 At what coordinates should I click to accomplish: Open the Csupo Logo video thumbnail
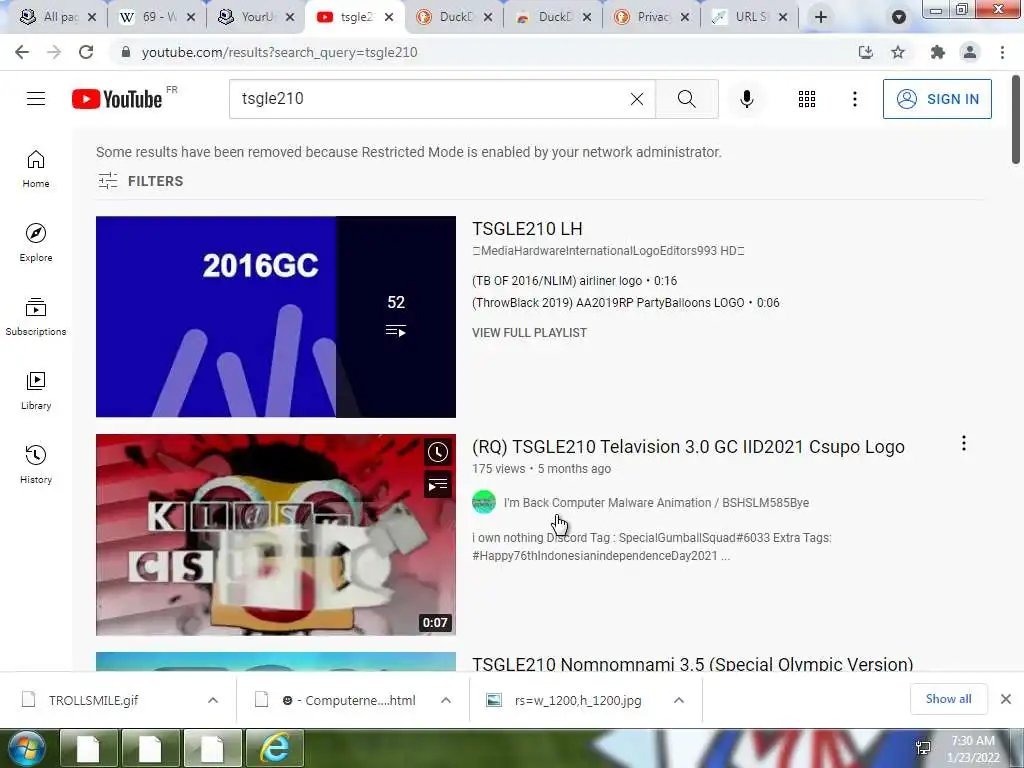[276, 535]
